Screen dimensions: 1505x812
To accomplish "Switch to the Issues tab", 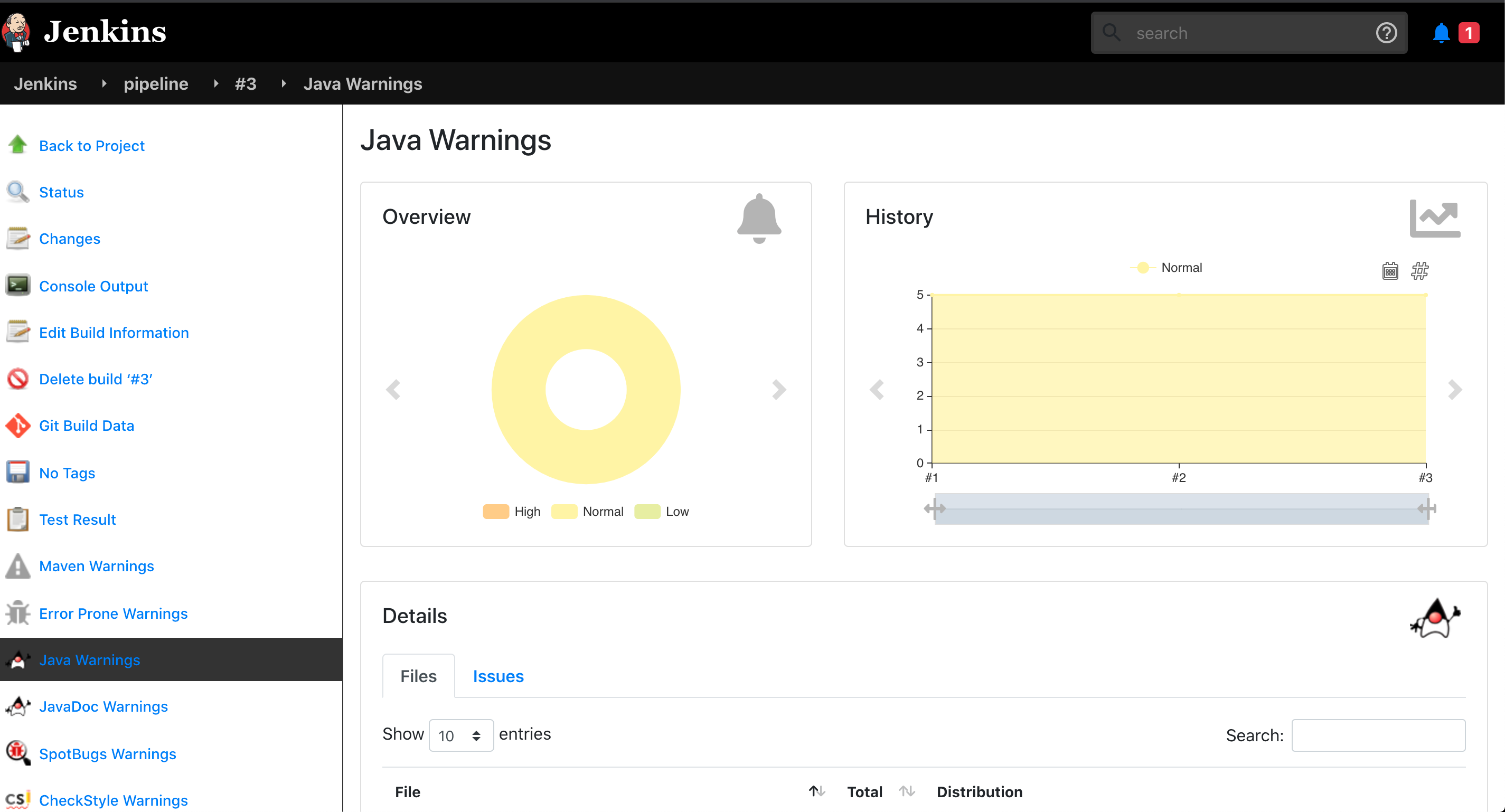I will click(x=498, y=676).
